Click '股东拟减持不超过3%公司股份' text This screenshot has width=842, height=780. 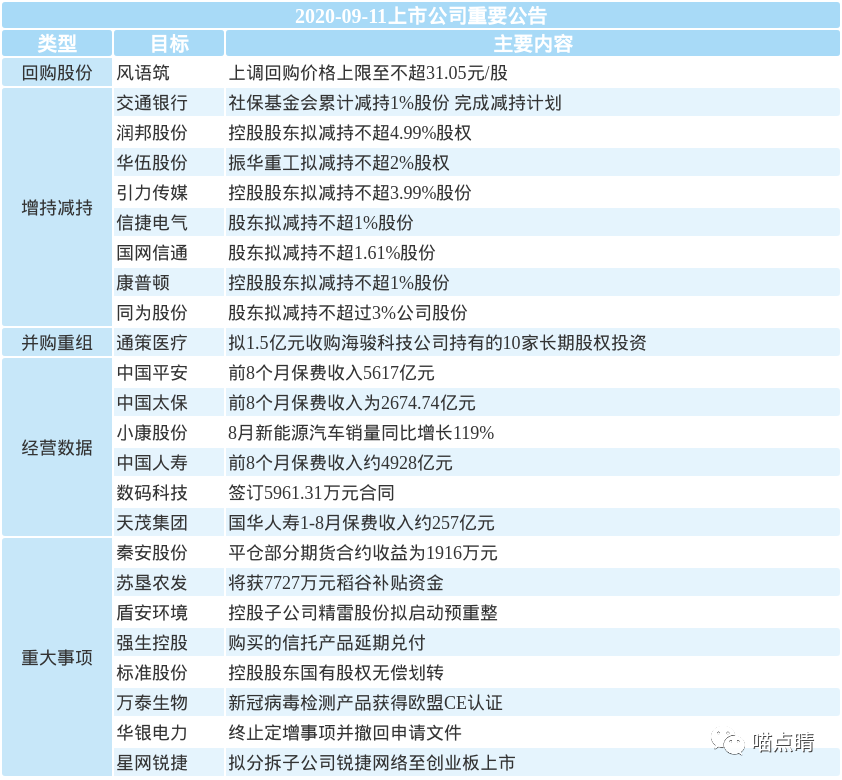(348, 312)
